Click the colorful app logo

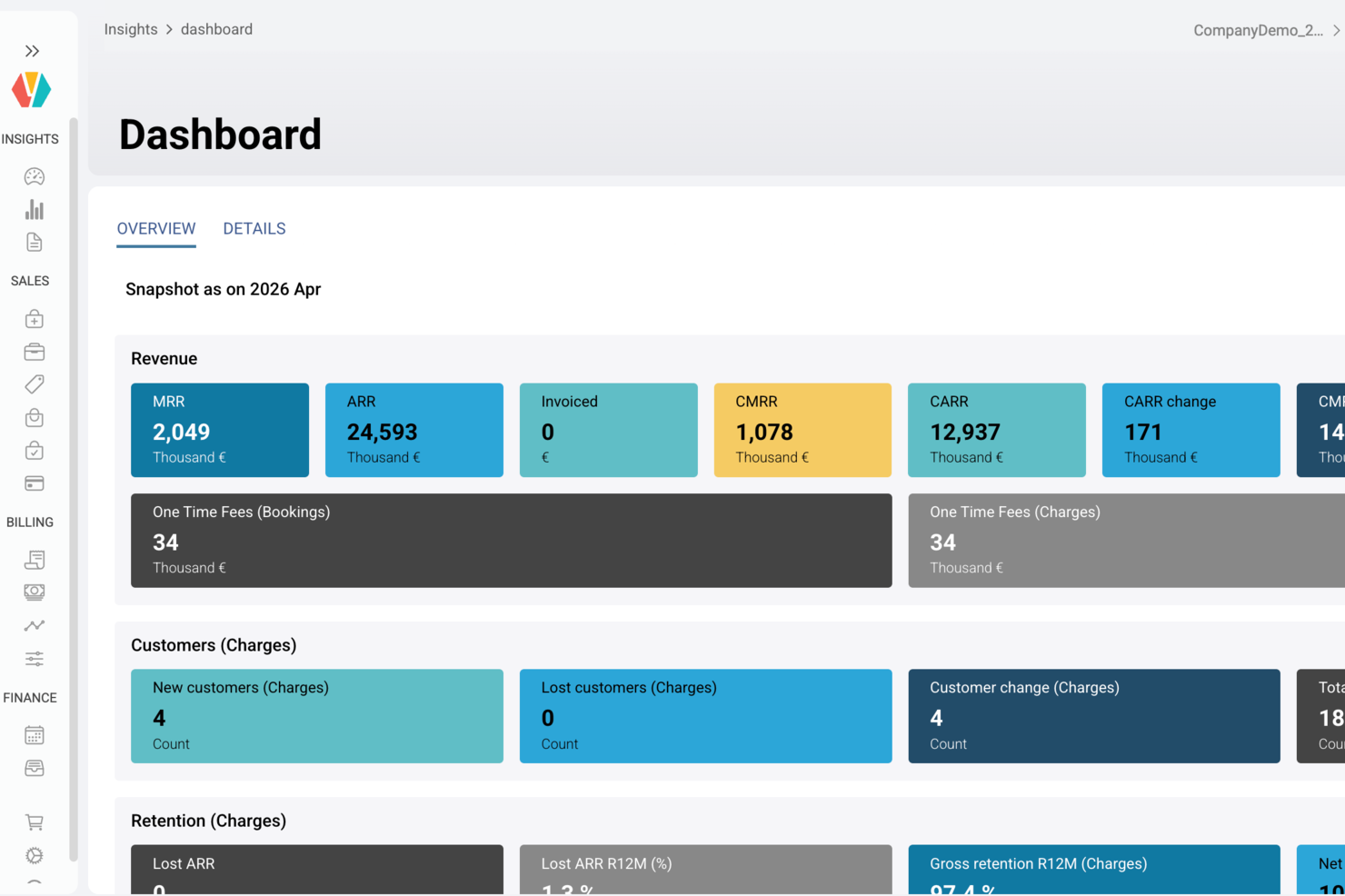32,90
